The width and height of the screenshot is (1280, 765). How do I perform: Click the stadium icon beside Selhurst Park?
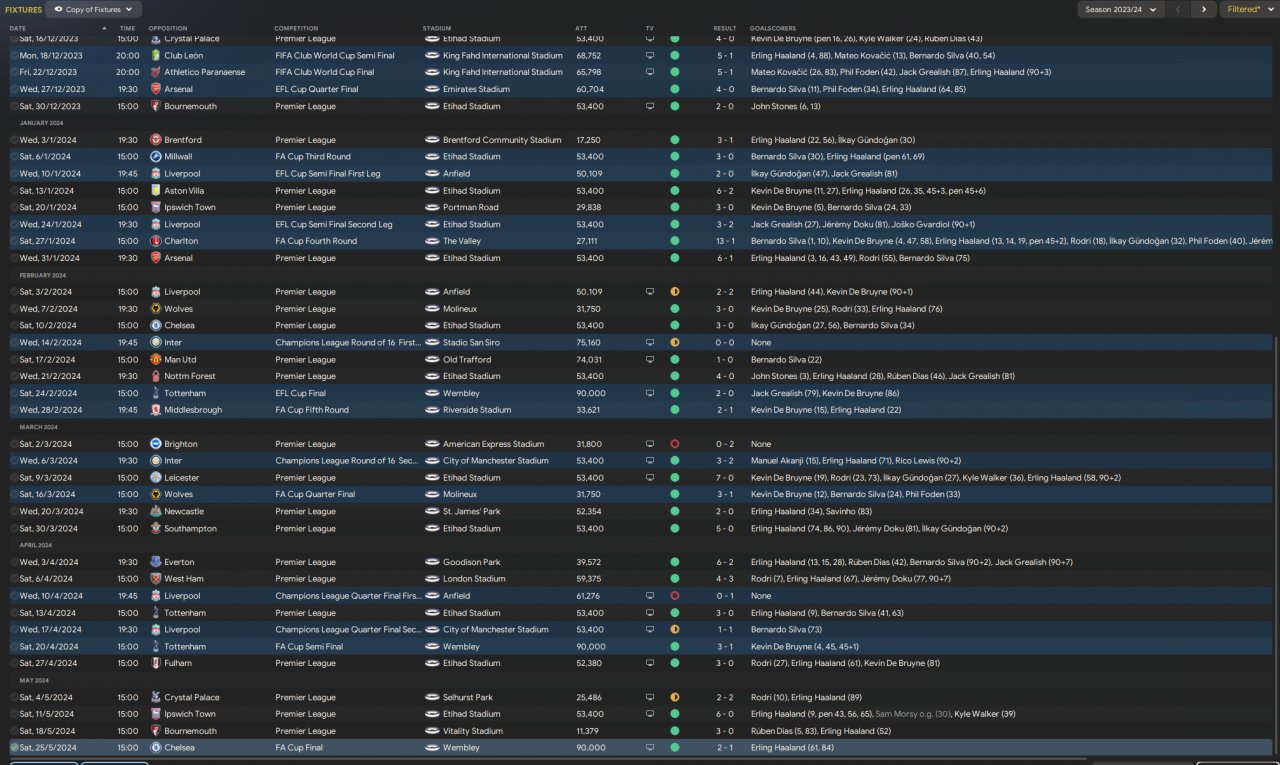pyautogui.click(x=432, y=697)
